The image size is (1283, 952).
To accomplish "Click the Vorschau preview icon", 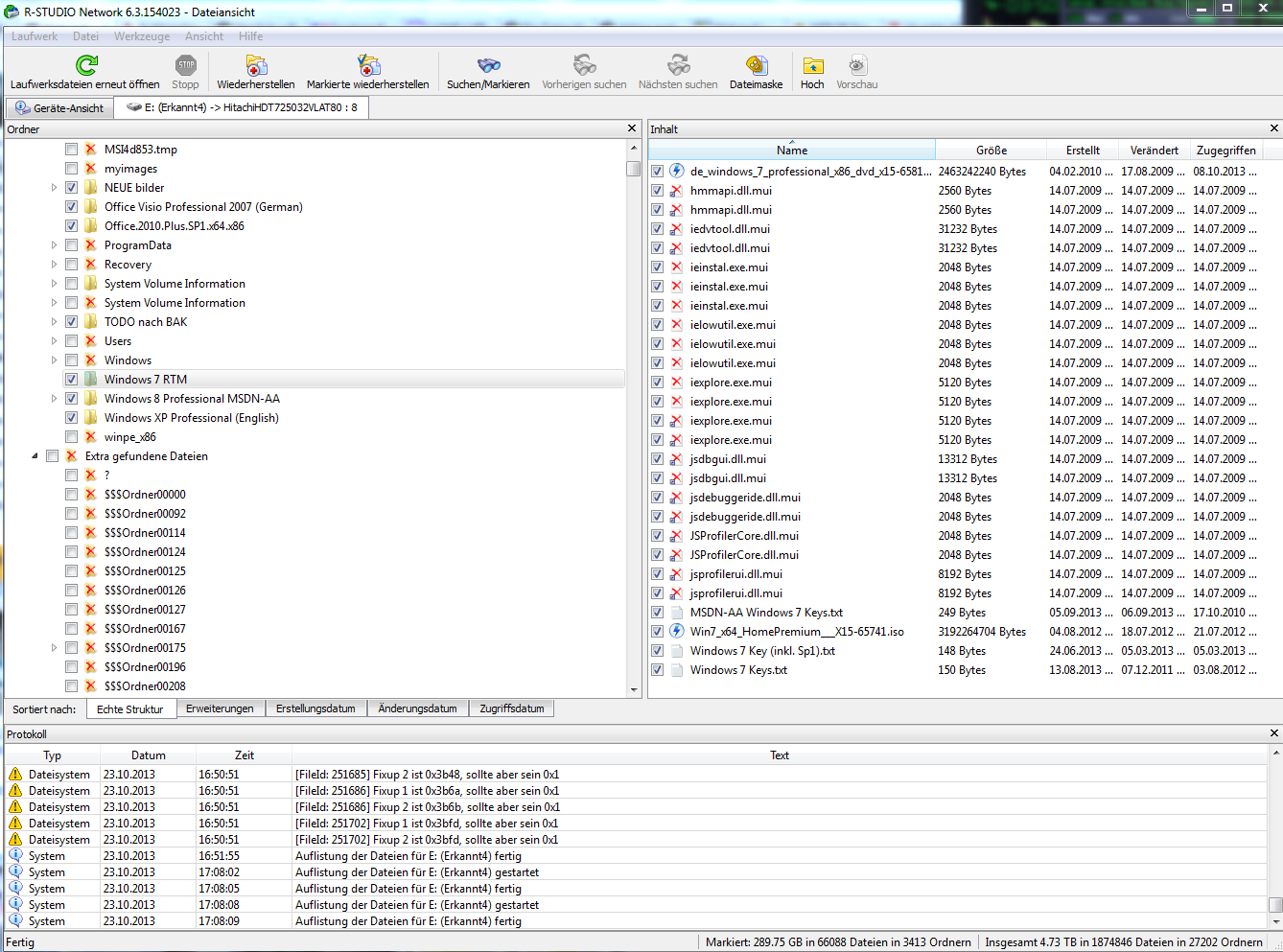I will pyautogui.click(x=857, y=65).
